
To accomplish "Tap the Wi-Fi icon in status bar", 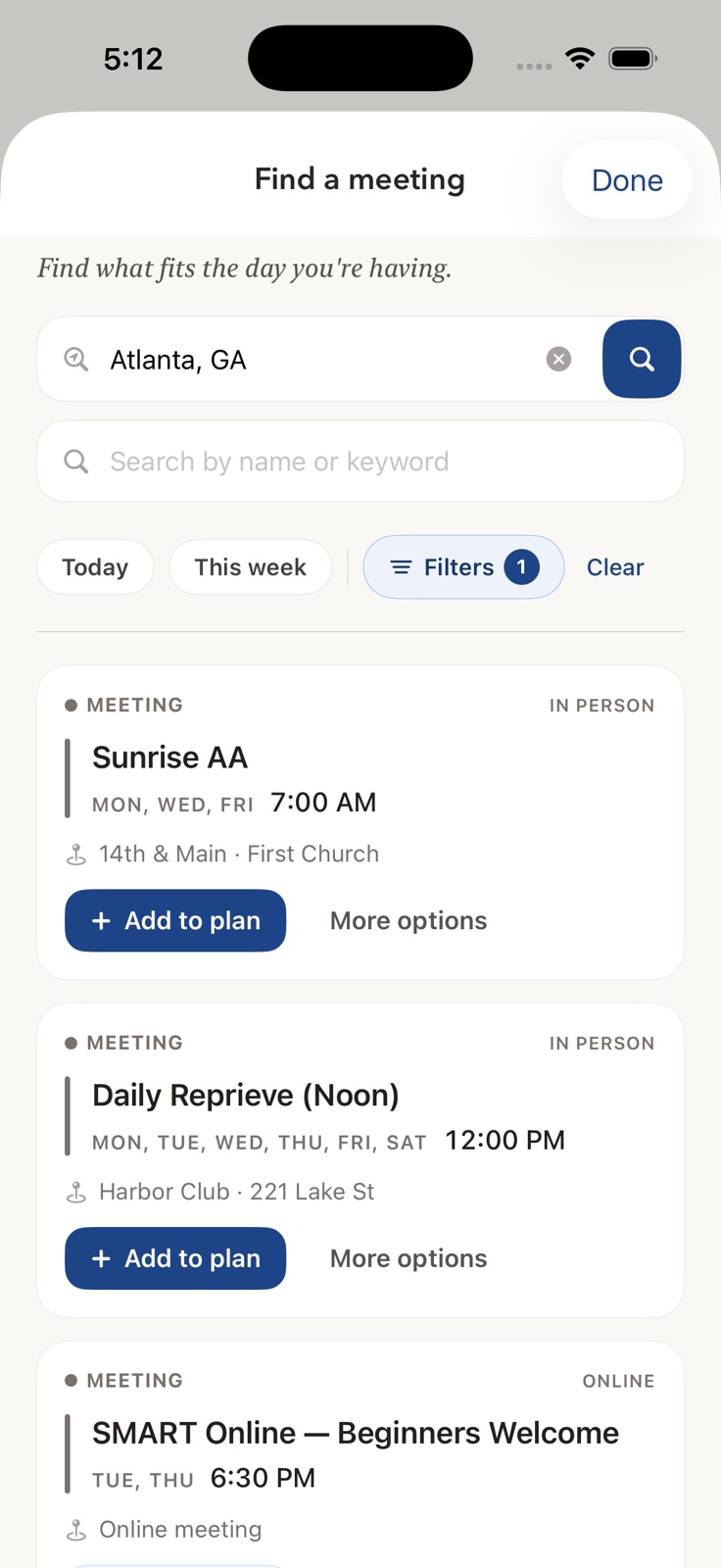I will coord(580,59).
